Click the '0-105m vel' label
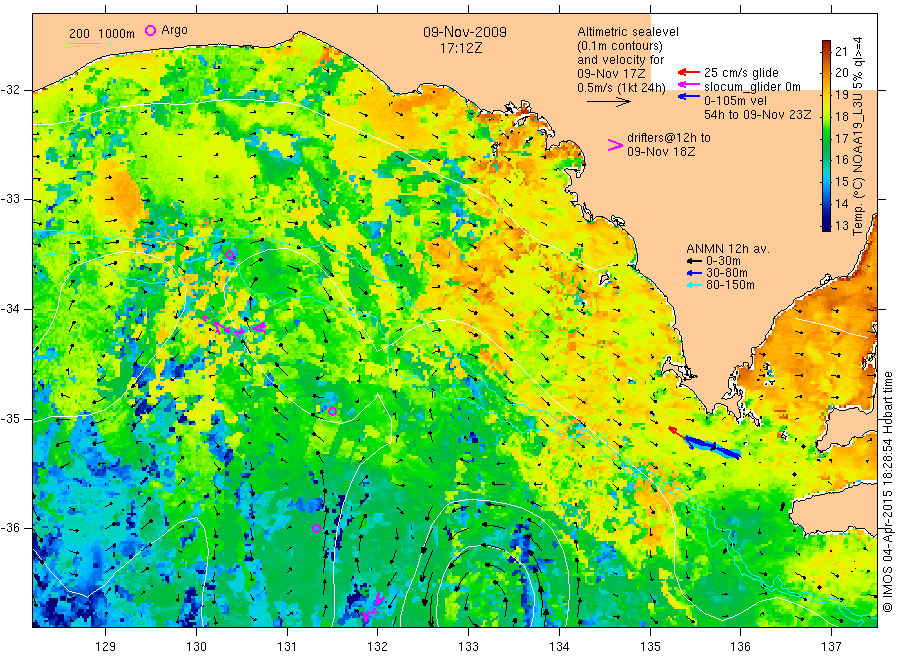 pyautogui.click(x=735, y=100)
